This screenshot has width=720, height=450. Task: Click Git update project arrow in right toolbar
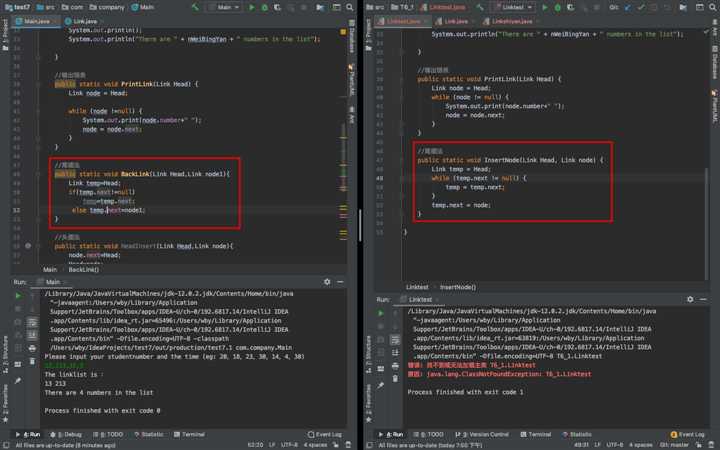[x=628, y=7]
